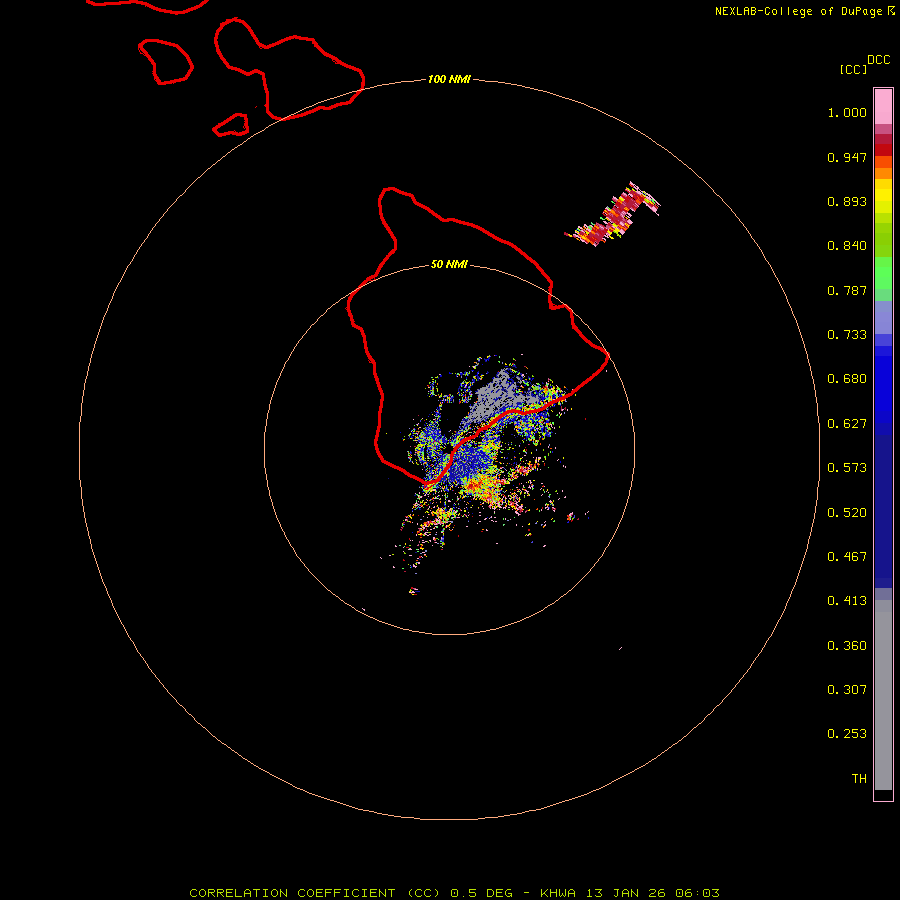This screenshot has height=900, width=900.
Task: Click the 0.627 color scale value
Action: [x=847, y=424]
